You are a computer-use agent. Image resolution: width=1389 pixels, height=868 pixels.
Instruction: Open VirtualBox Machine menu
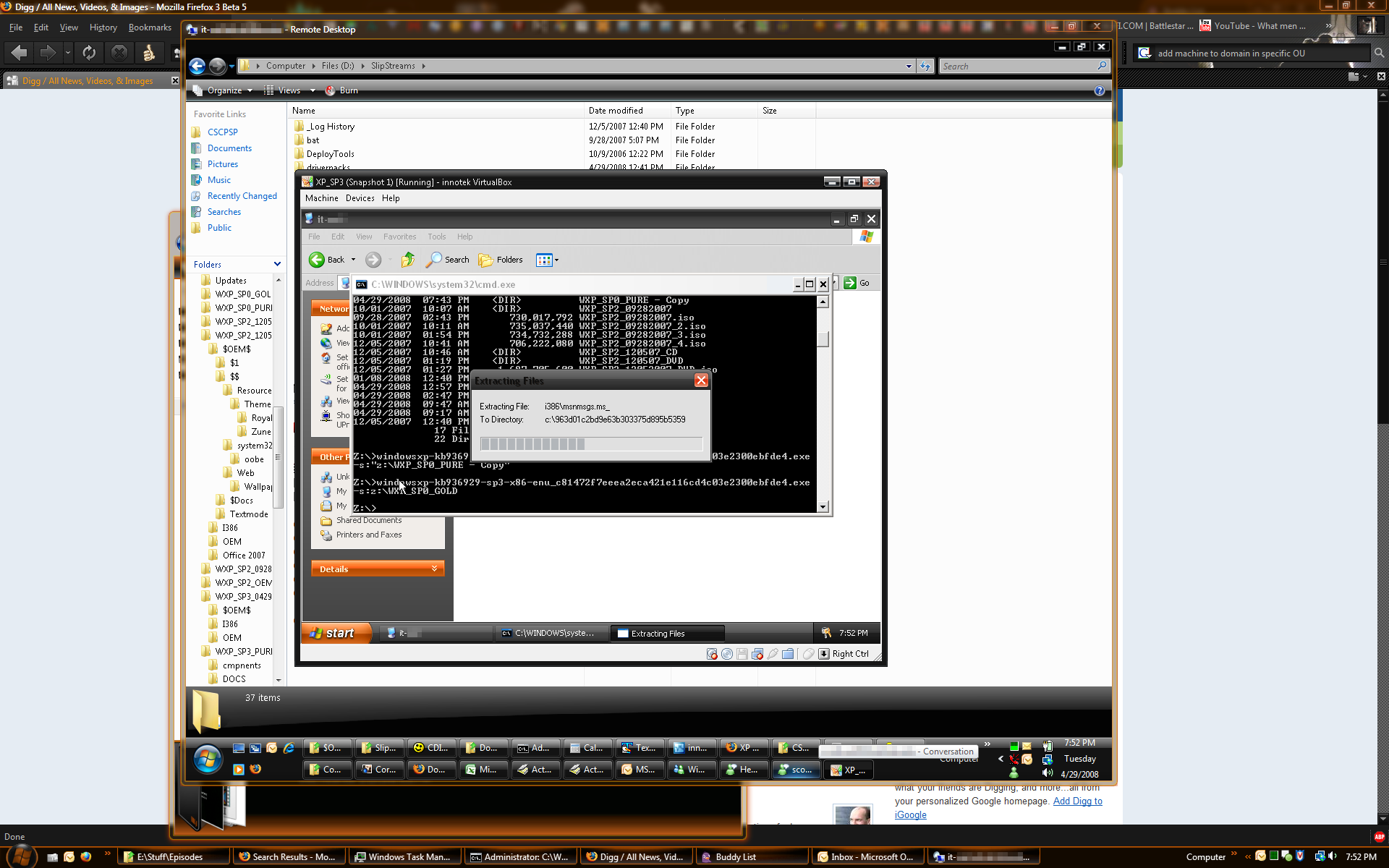tap(321, 198)
